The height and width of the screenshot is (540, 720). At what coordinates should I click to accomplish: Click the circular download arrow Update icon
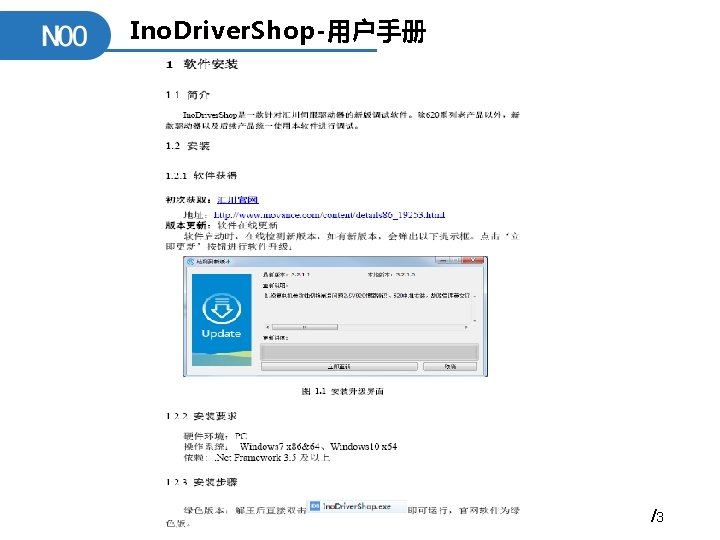coord(221,308)
